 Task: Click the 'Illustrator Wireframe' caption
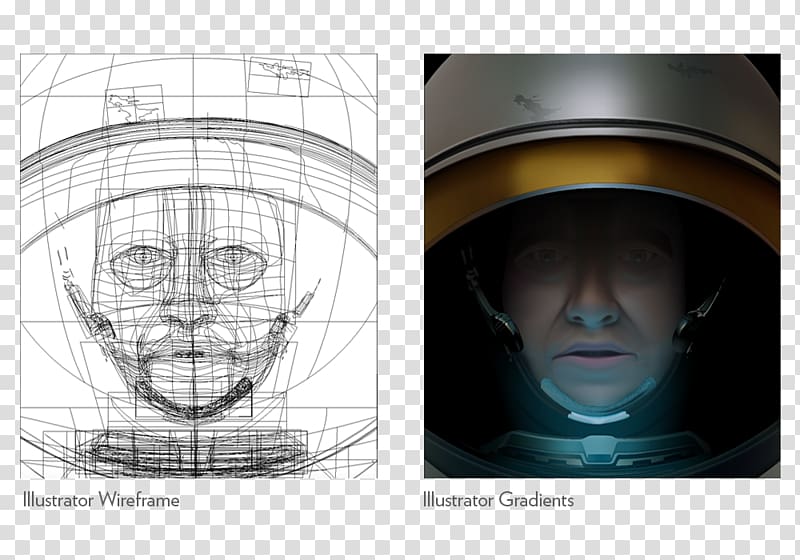[x=101, y=499]
